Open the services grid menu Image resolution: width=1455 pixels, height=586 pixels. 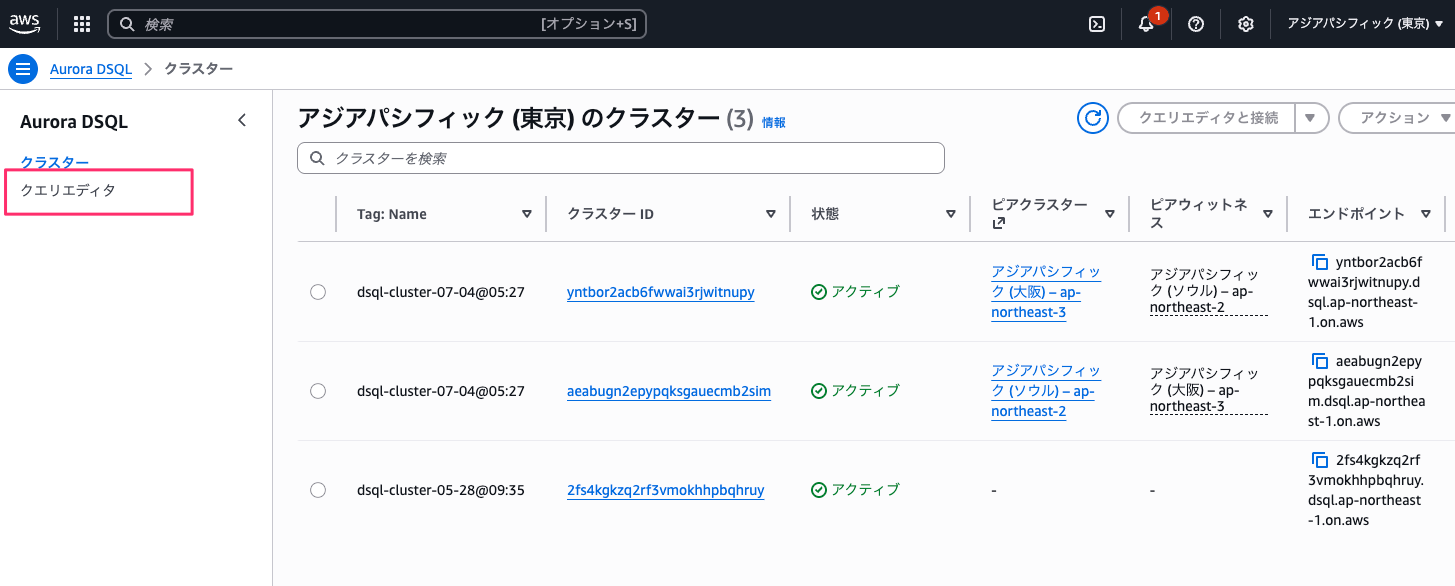(x=81, y=23)
